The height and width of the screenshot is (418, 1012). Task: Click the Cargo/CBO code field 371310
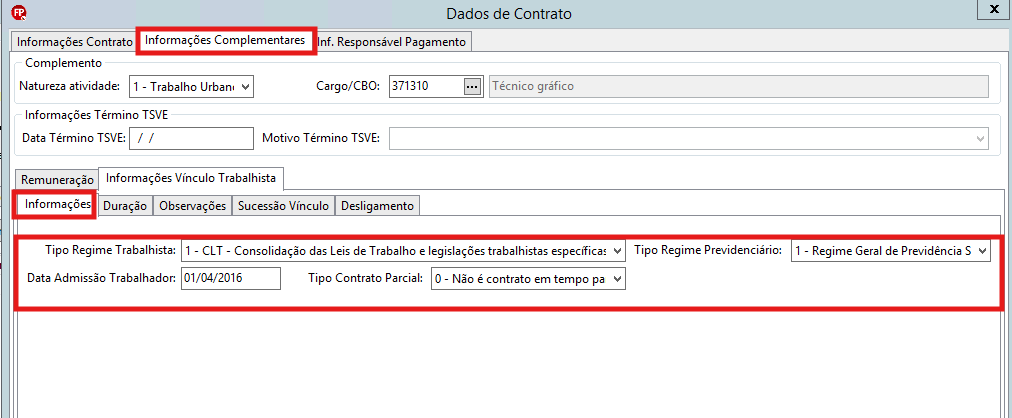click(427, 86)
